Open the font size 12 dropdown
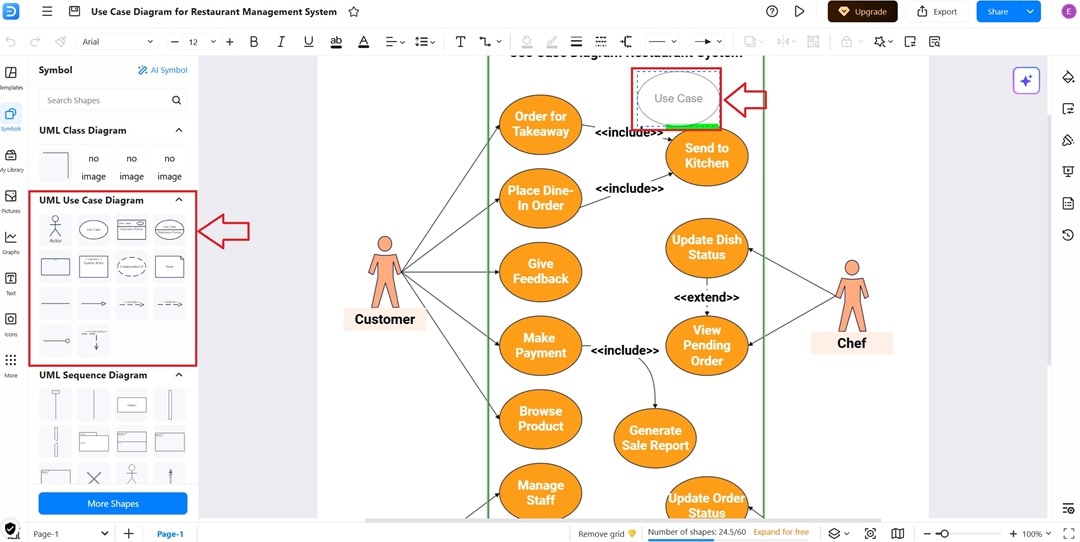 click(x=202, y=42)
